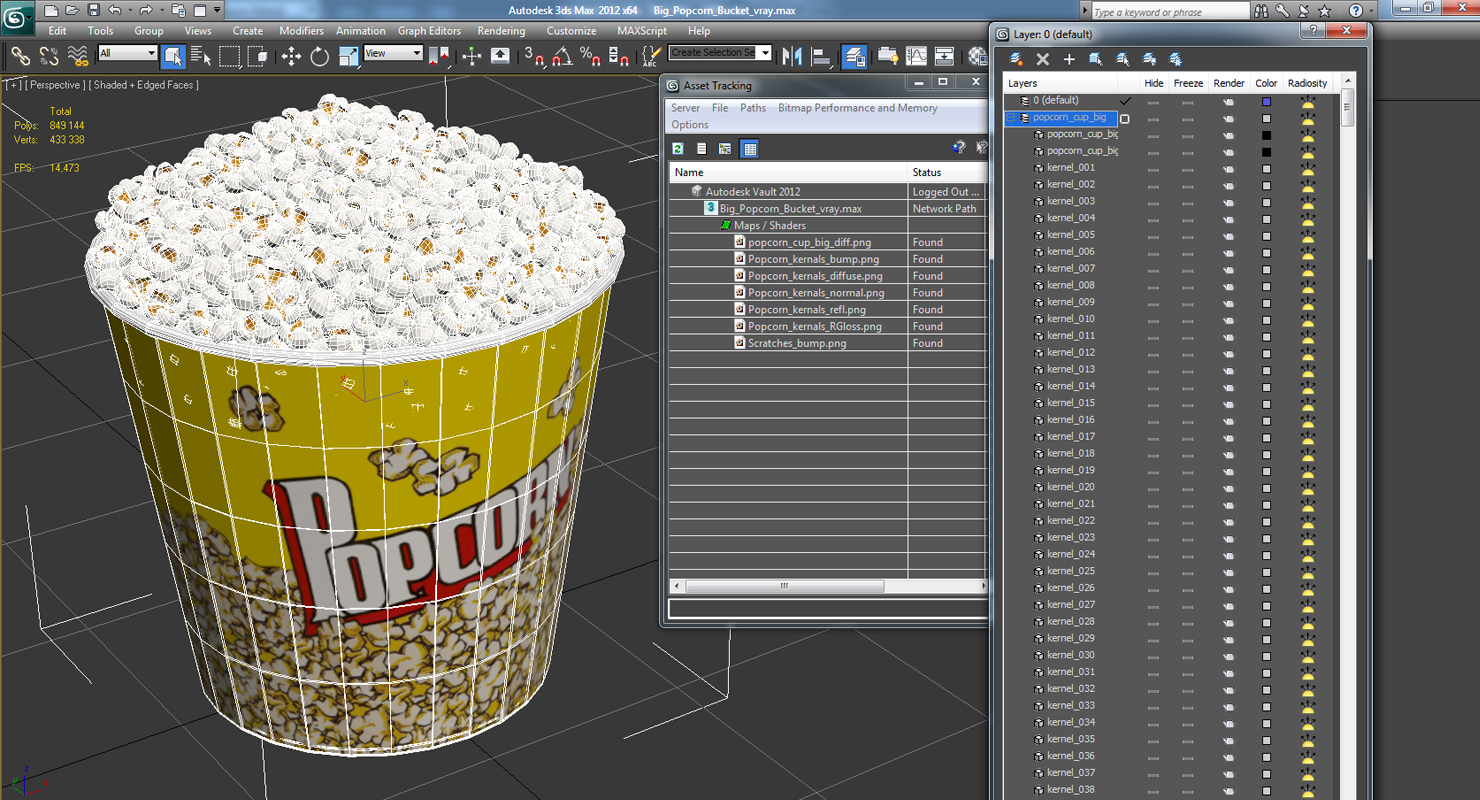Click the Layers column header
Viewport: 1480px width, 800px height.
[x=1060, y=83]
